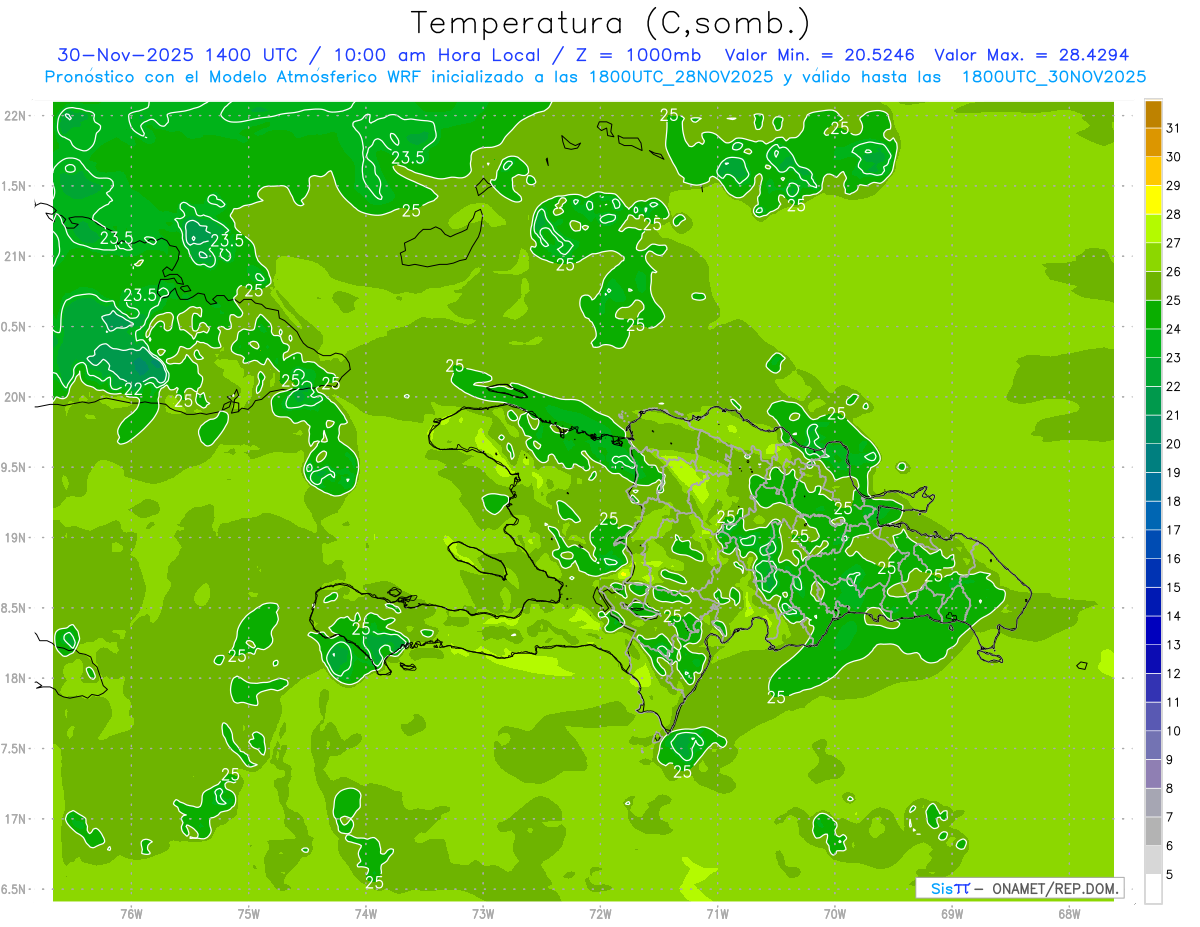The width and height of the screenshot is (1200, 927).
Task: Click the 71W longitude axis label
Action: coord(717,913)
